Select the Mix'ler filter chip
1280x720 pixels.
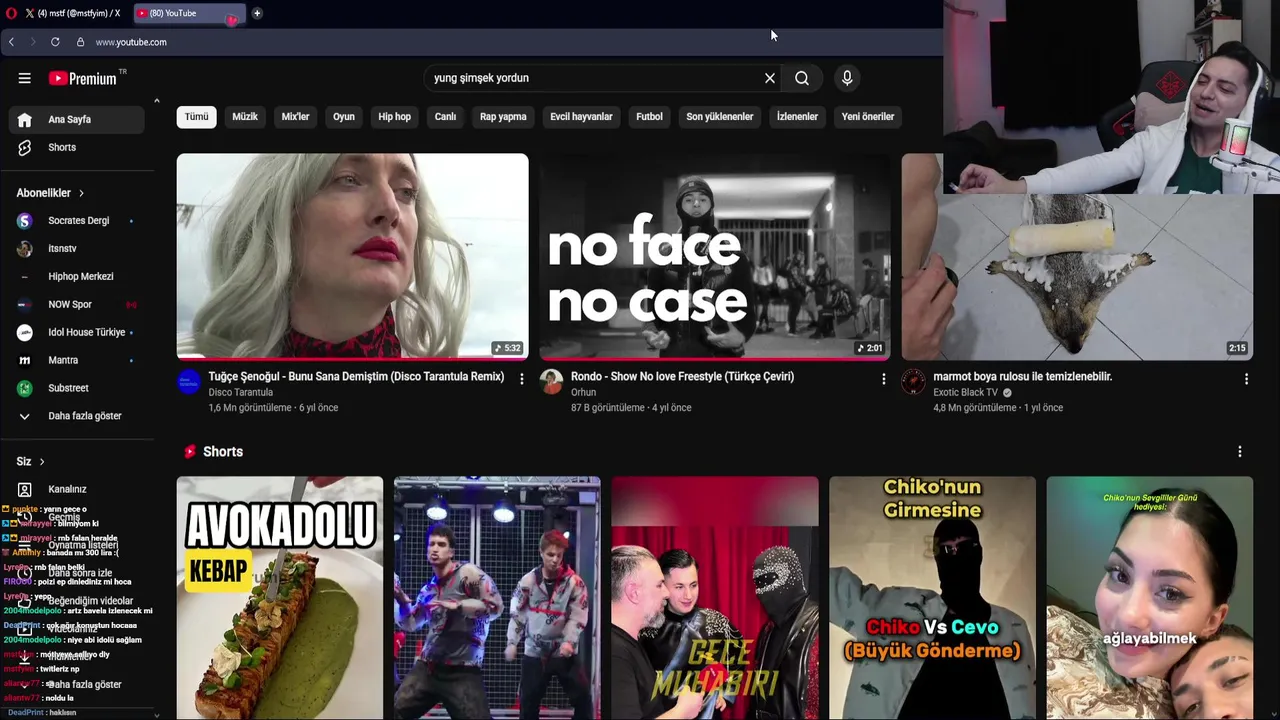tap(295, 117)
